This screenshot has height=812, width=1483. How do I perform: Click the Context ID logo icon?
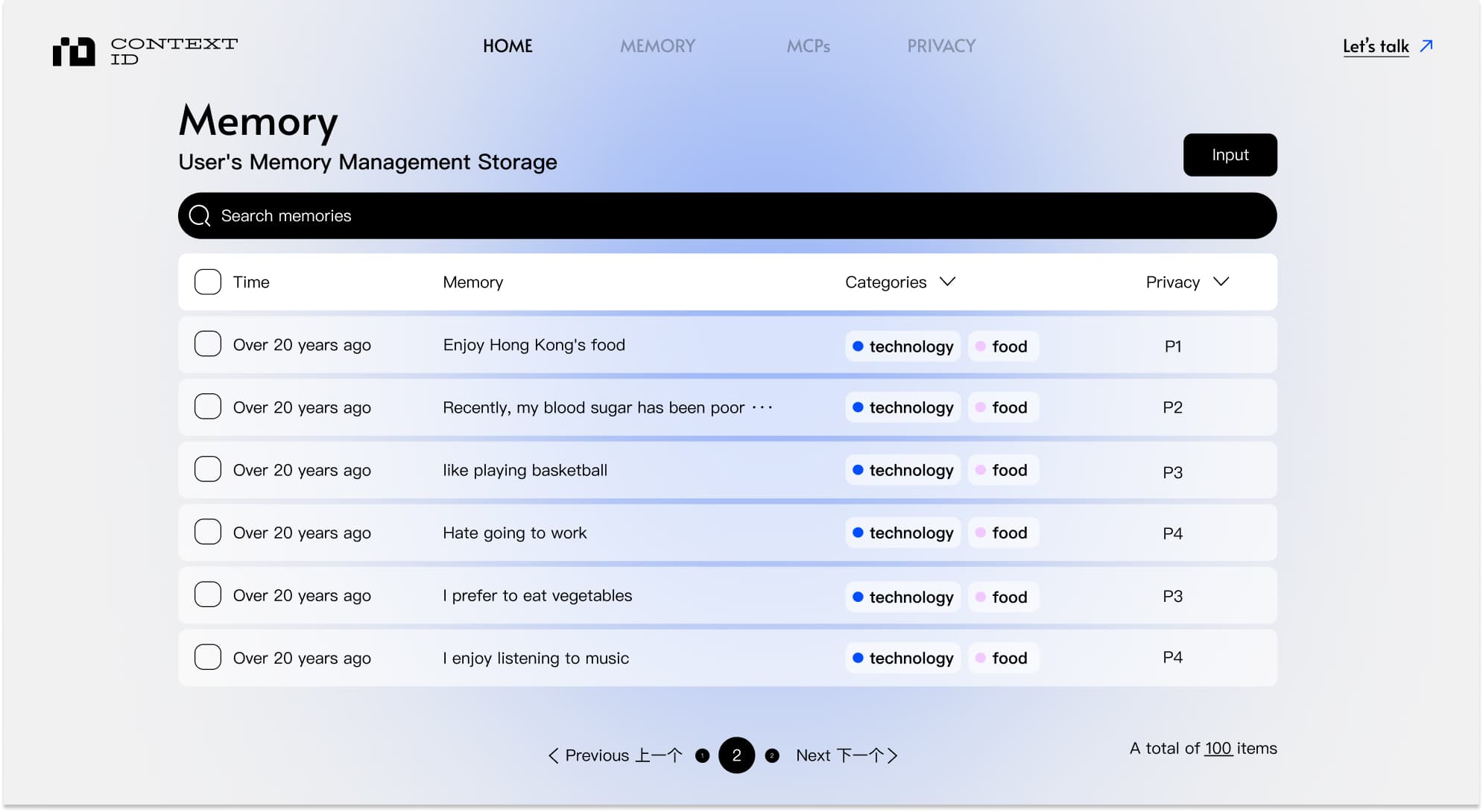(74, 51)
